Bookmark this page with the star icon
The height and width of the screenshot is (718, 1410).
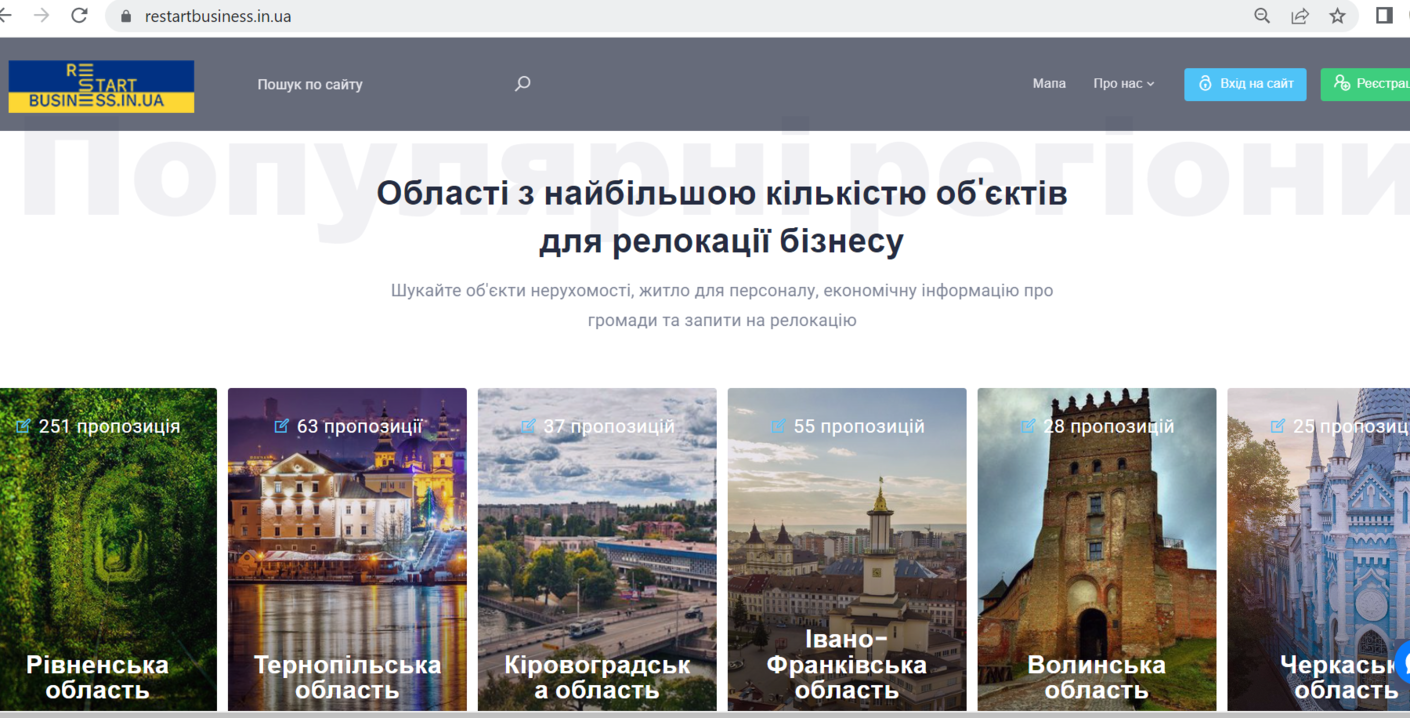(x=1337, y=16)
